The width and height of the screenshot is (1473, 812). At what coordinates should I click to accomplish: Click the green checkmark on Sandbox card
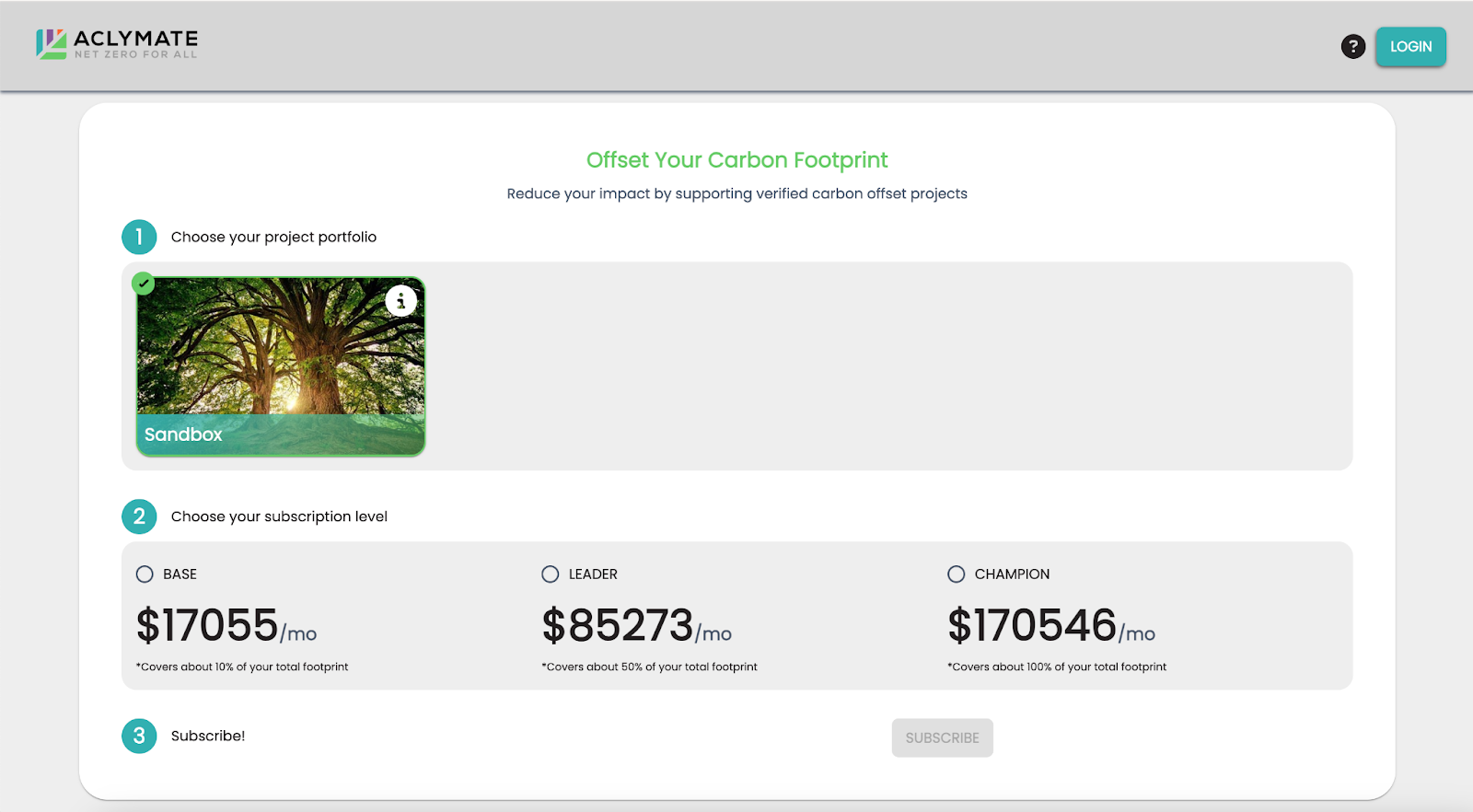point(143,284)
